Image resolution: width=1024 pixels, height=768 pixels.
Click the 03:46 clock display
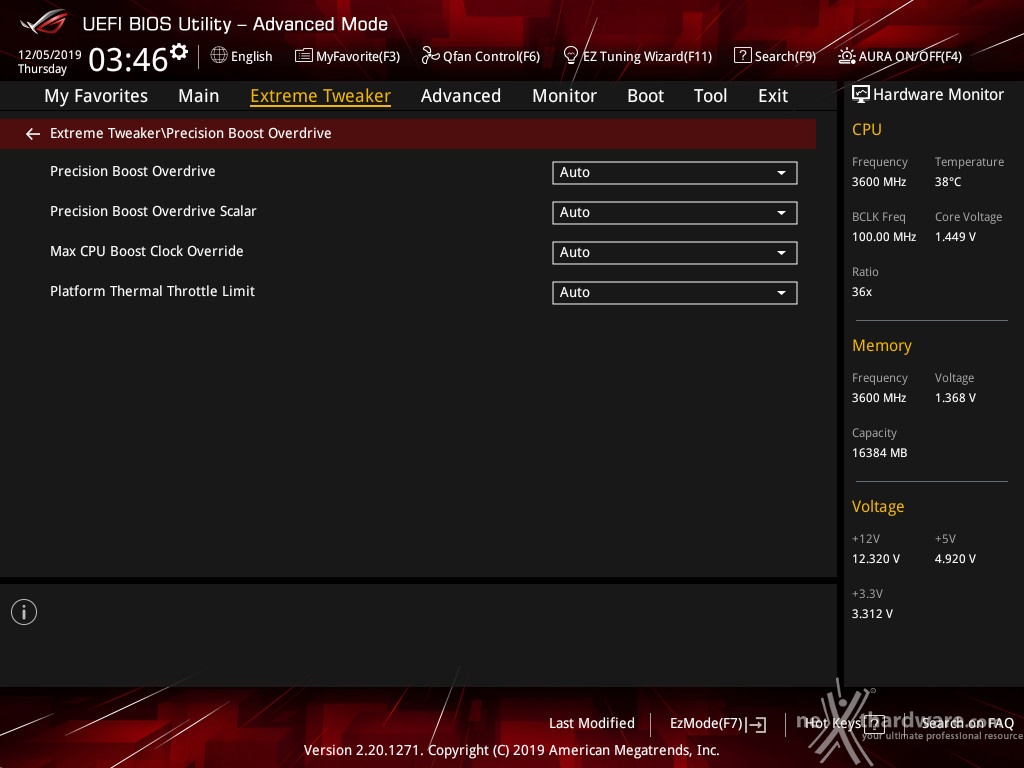pyautogui.click(x=128, y=60)
